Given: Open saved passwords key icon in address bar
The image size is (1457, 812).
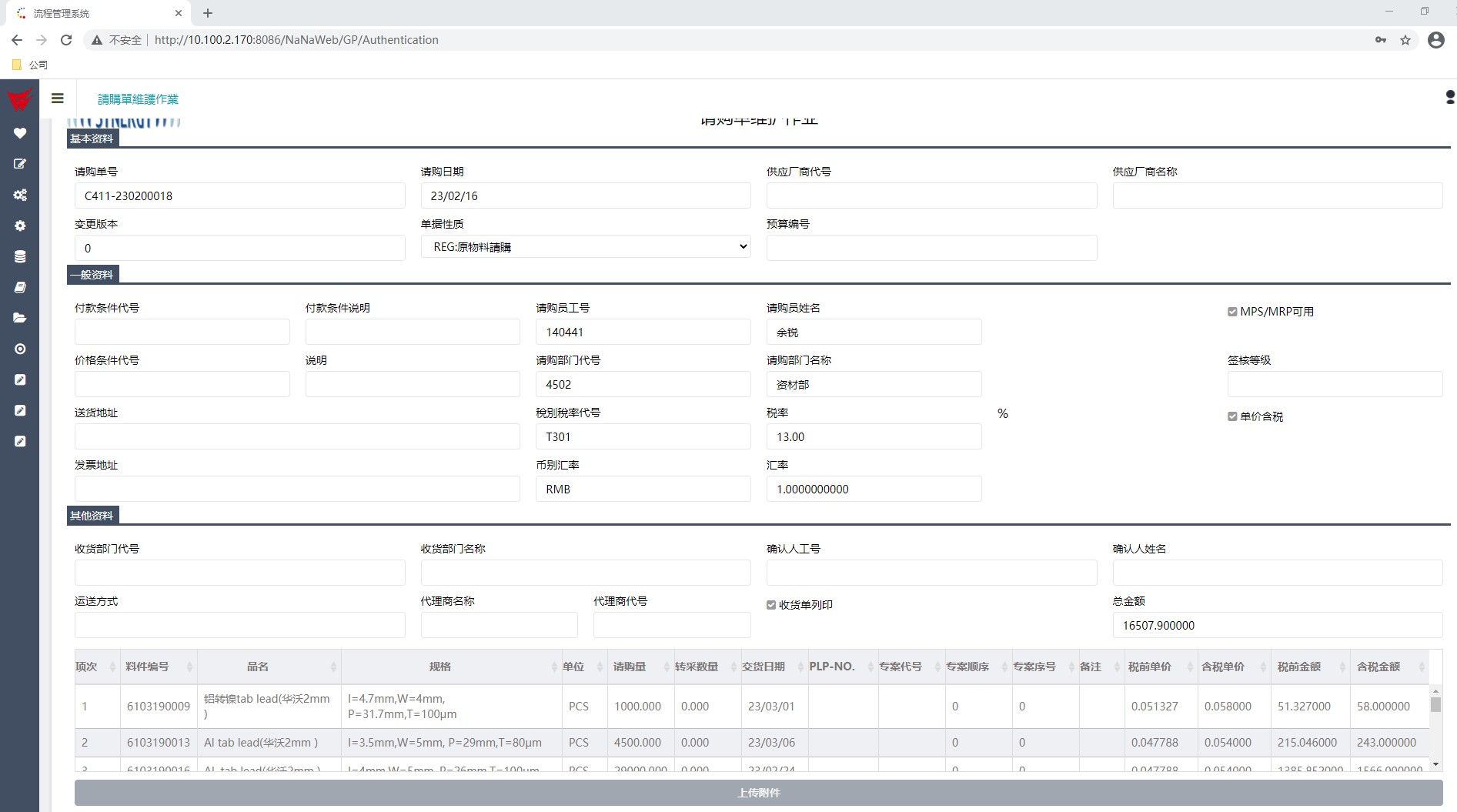Looking at the screenshot, I should point(1381,40).
